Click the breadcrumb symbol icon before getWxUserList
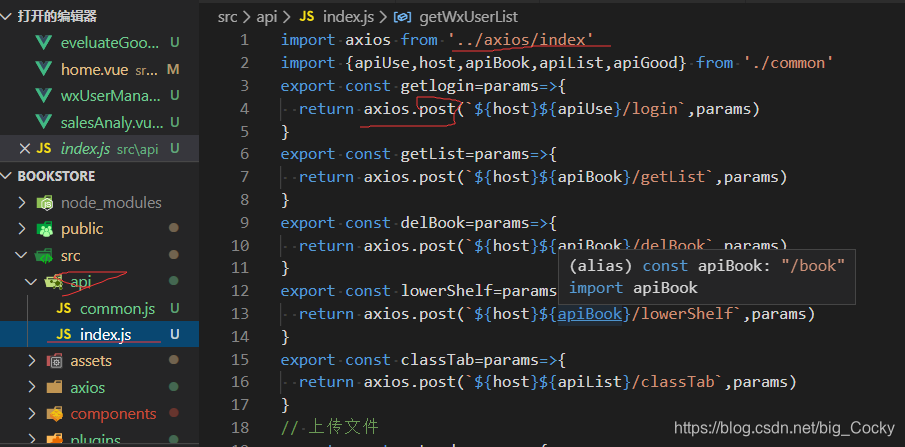Image resolution: width=905 pixels, height=447 pixels. 402,17
